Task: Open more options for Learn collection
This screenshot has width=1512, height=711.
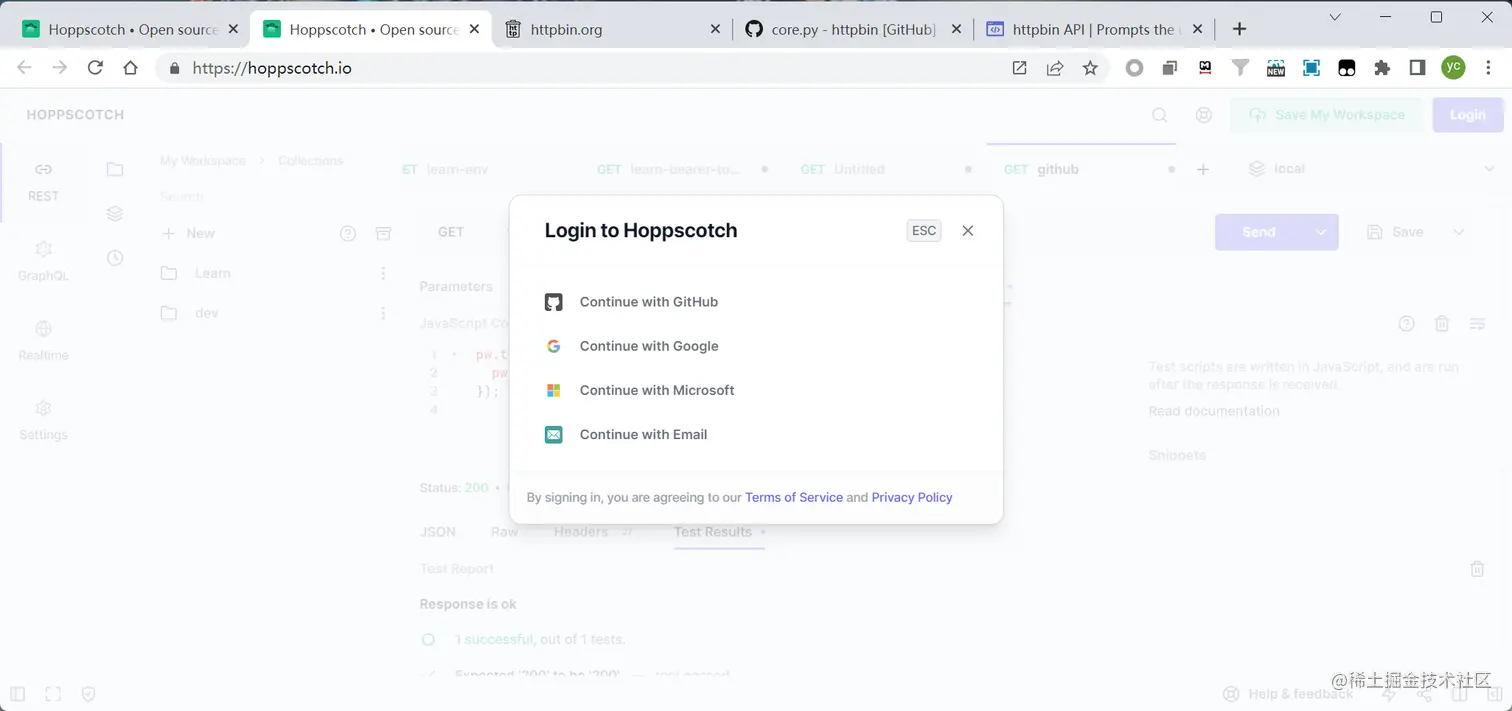Action: tap(383, 273)
